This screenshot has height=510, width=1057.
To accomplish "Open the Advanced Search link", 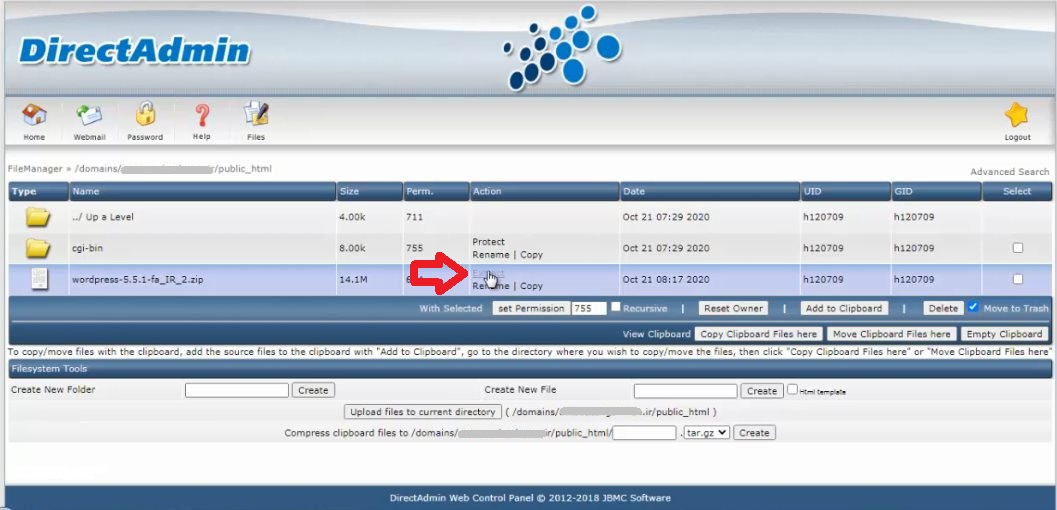I will (x=1009, y=172).
